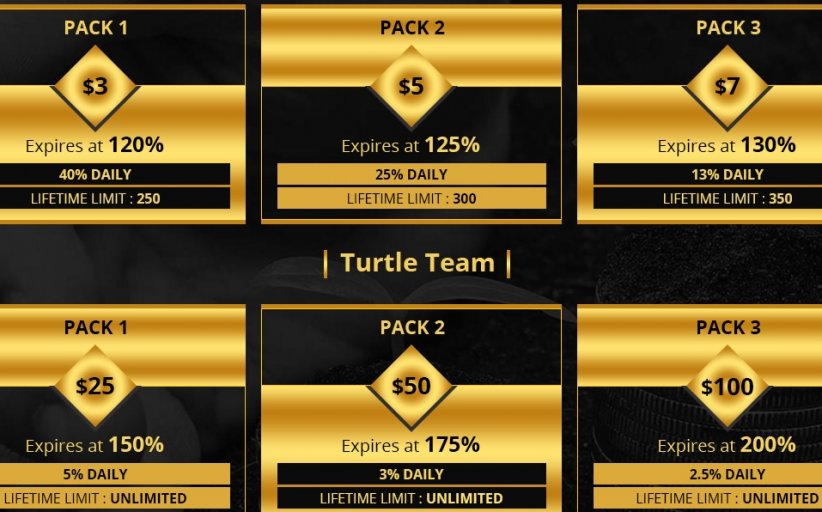Select the 2.5% DAILY bar
The image size is (822, 512).
click(727, 474)
